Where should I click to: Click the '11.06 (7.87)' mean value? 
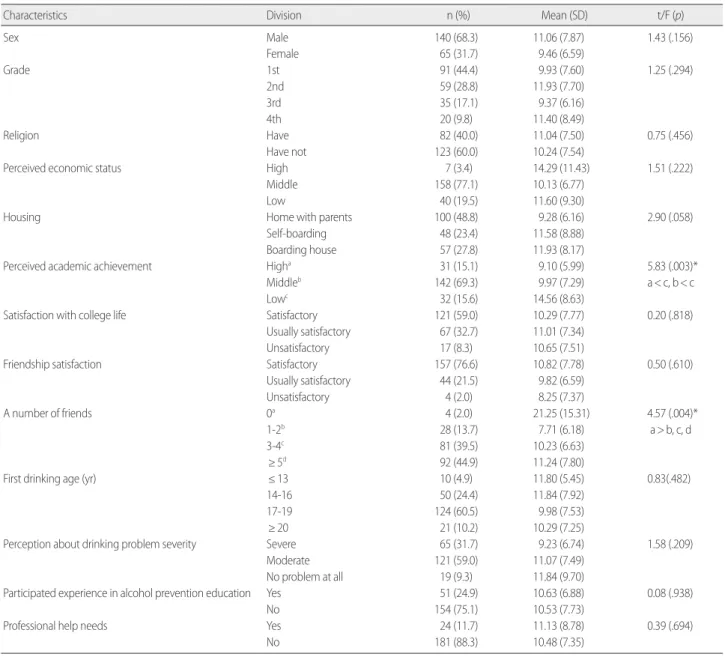click(x=559, y=37)
